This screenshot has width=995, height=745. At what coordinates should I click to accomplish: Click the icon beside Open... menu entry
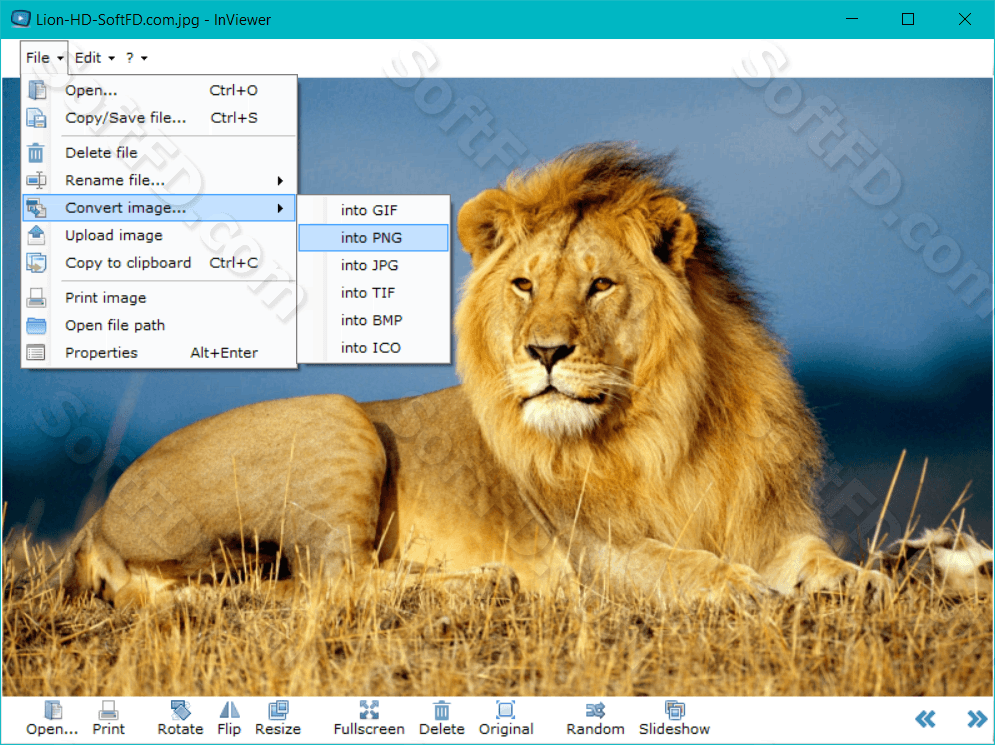click(x=37, y=90)
